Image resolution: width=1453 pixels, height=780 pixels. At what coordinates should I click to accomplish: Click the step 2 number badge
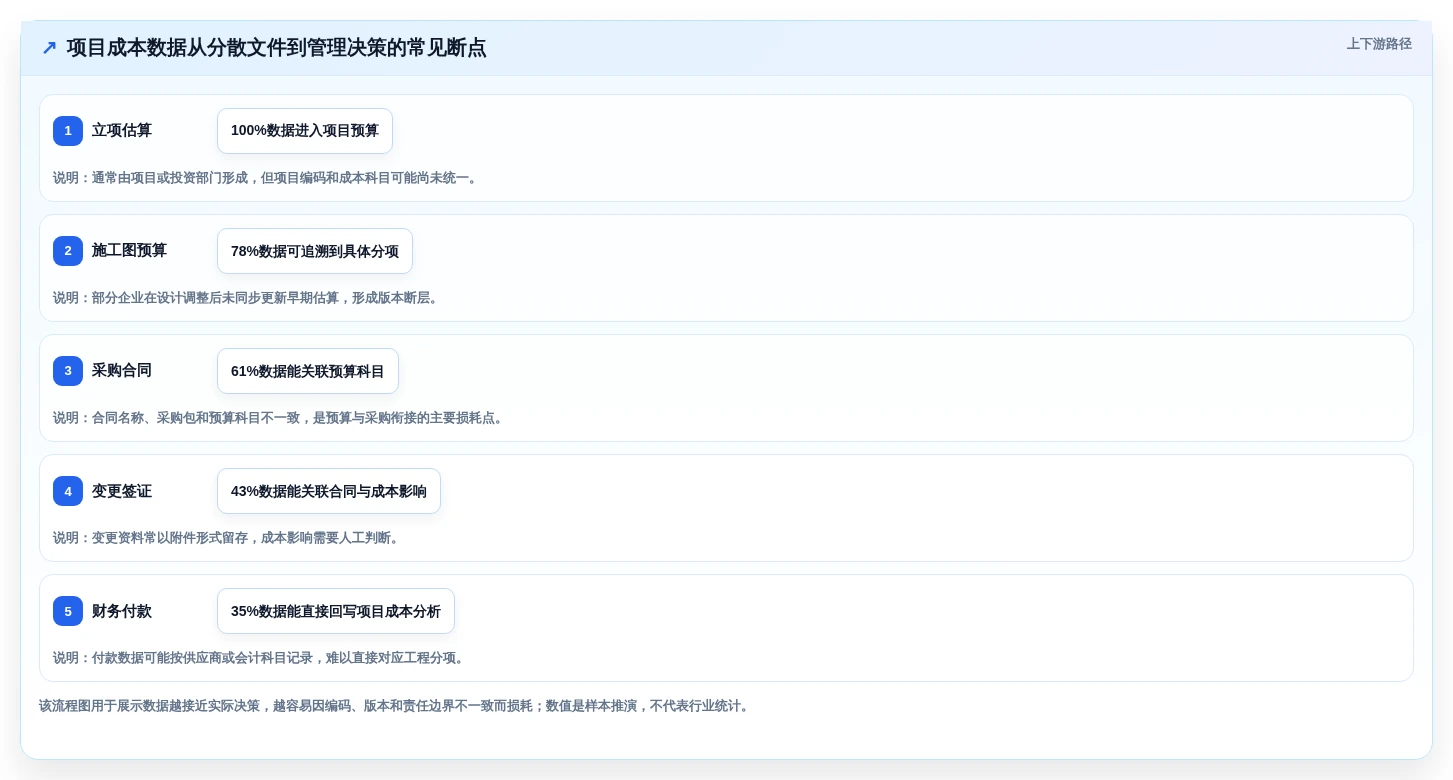coord(68,251)
